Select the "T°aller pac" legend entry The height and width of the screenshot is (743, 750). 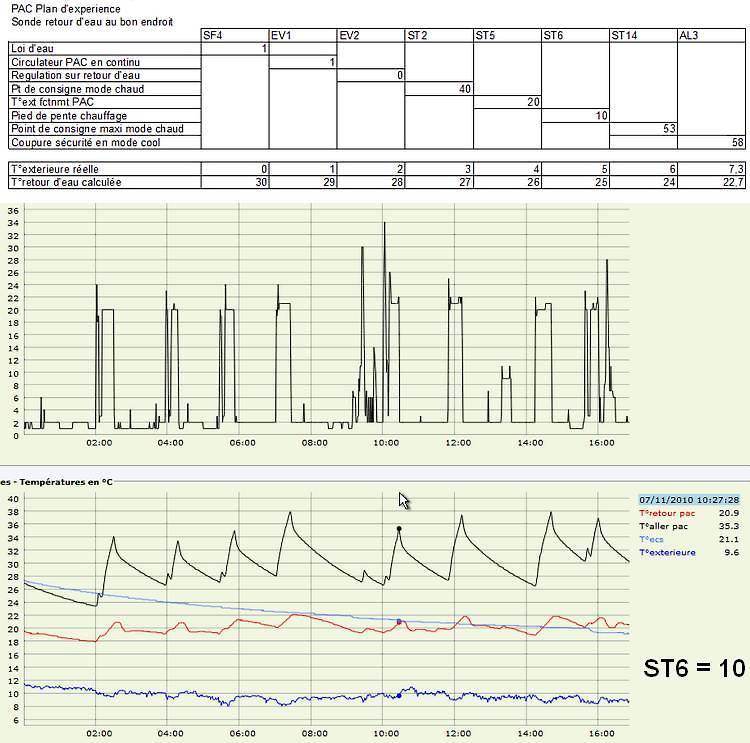(663, 526)
